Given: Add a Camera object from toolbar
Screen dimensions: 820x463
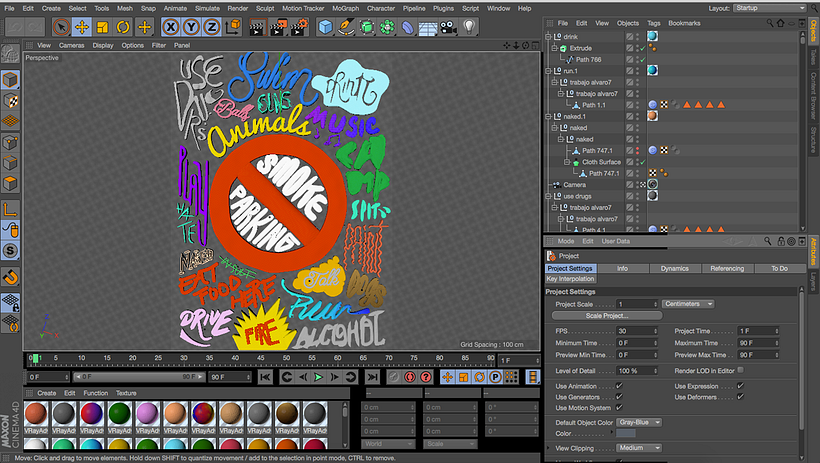Looking at the screenshot, I should coord(448,27).
